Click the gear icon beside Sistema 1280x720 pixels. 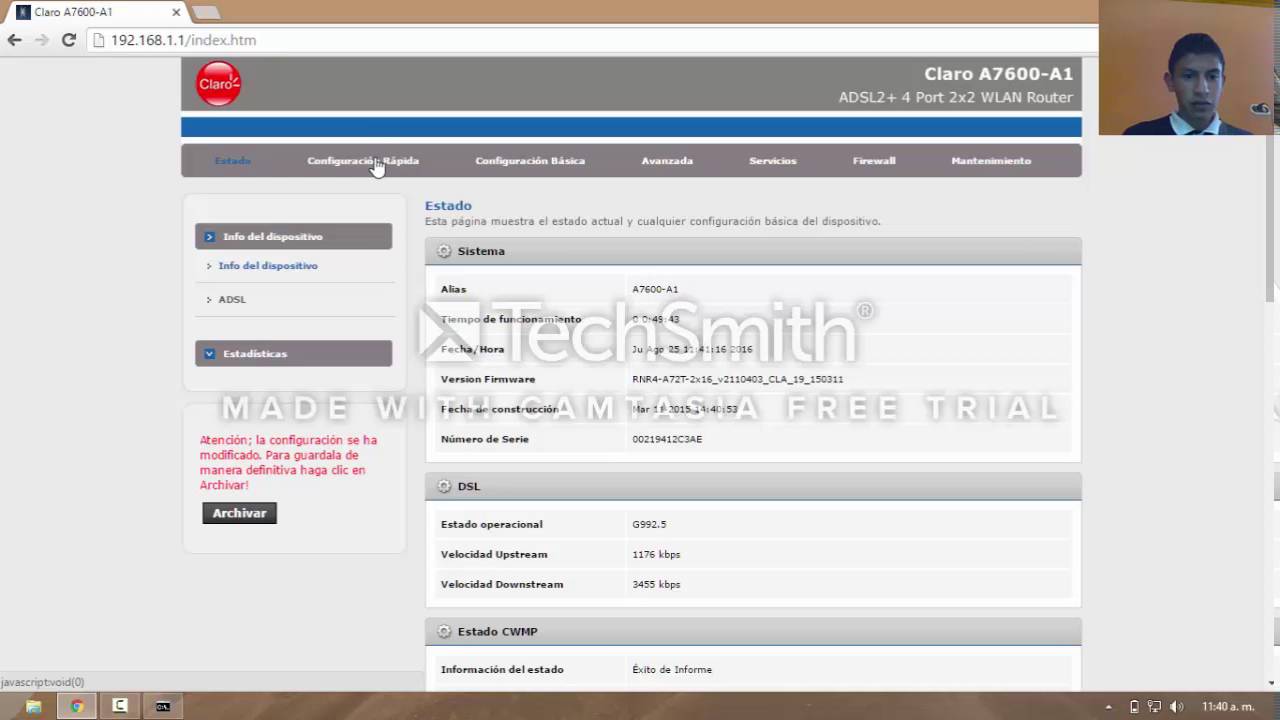pos(444,251)
